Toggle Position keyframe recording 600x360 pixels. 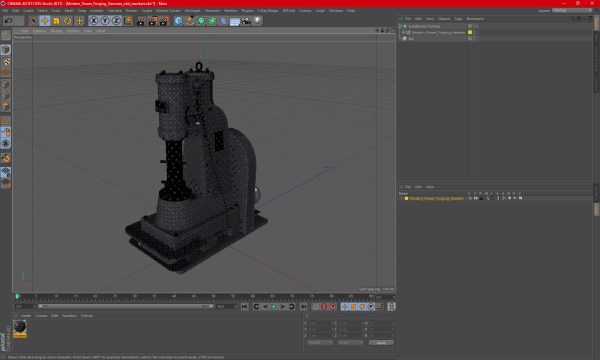[x=345, y=307]
